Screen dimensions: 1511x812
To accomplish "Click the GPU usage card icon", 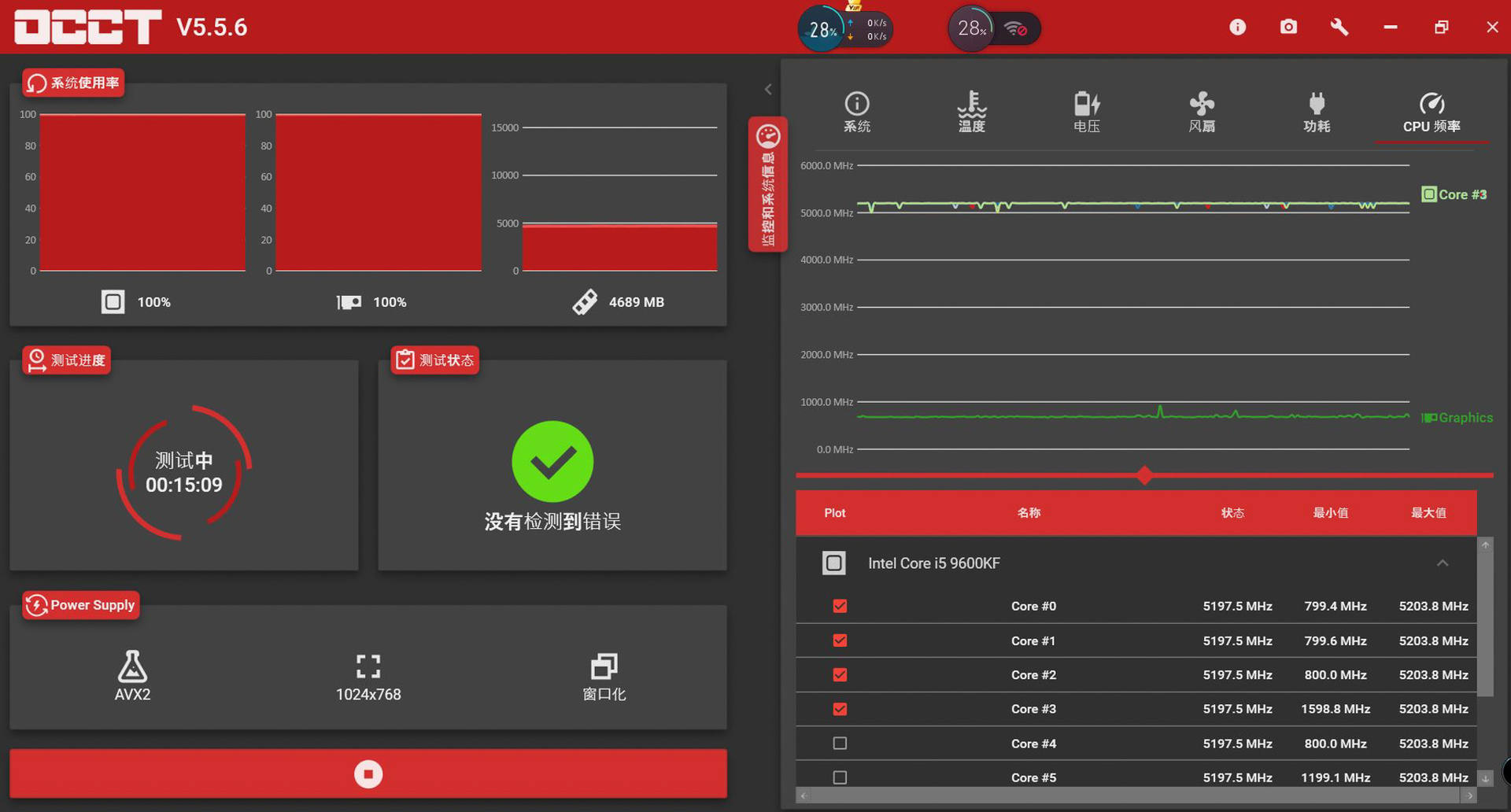I will [x=349, y=302].
